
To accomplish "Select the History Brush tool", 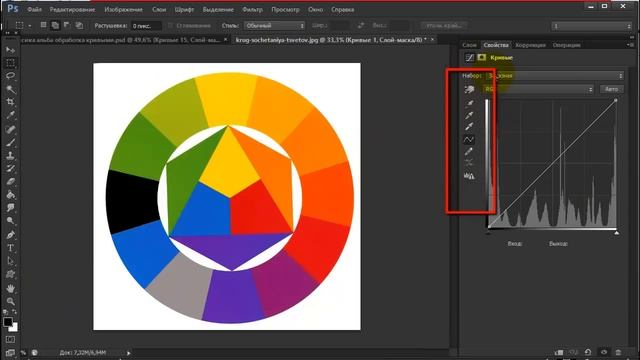I will tap(11, 169).
